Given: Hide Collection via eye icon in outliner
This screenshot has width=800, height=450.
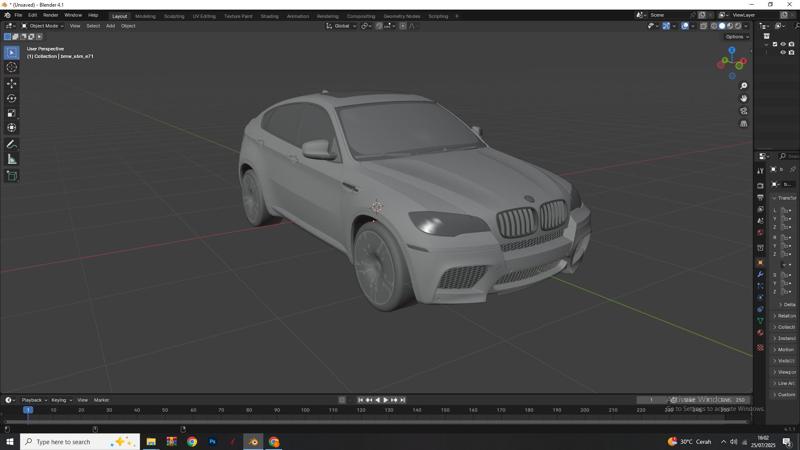Looking at the screenshot, I should pyautogui.click(x=783, y=44).
